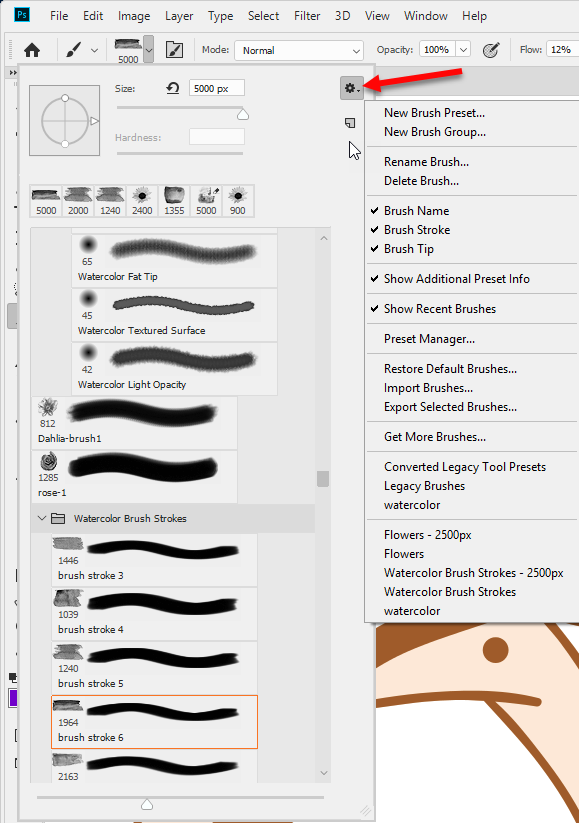
Task: Open the Image menu
Action: [x=134, y=16]
